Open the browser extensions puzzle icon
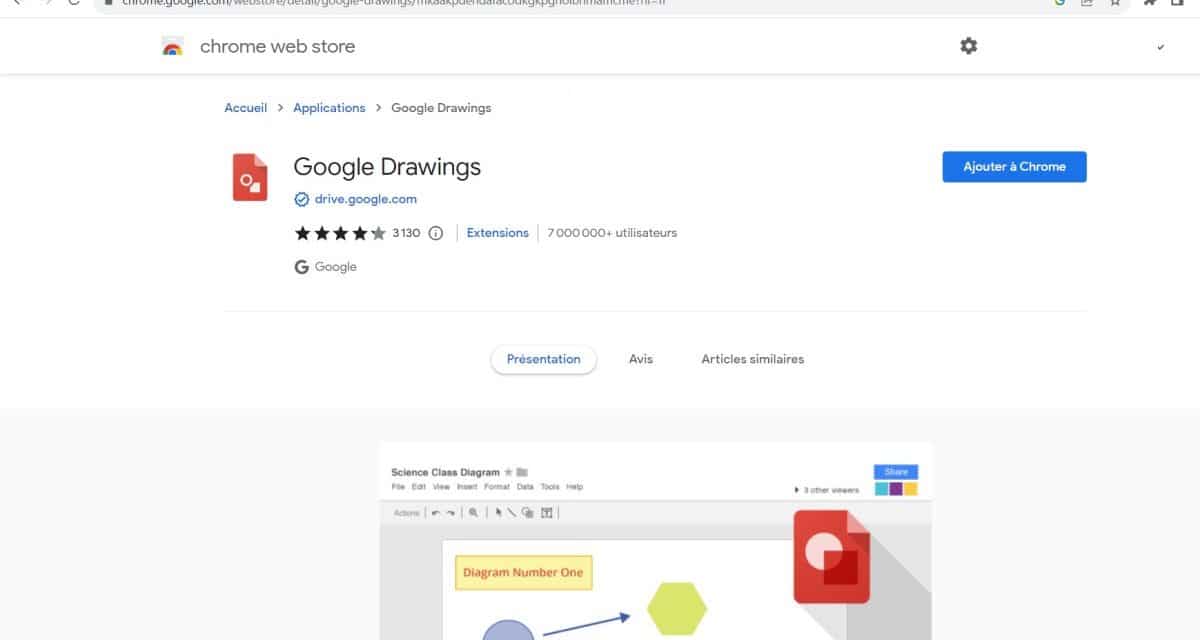 (1150, 3)
